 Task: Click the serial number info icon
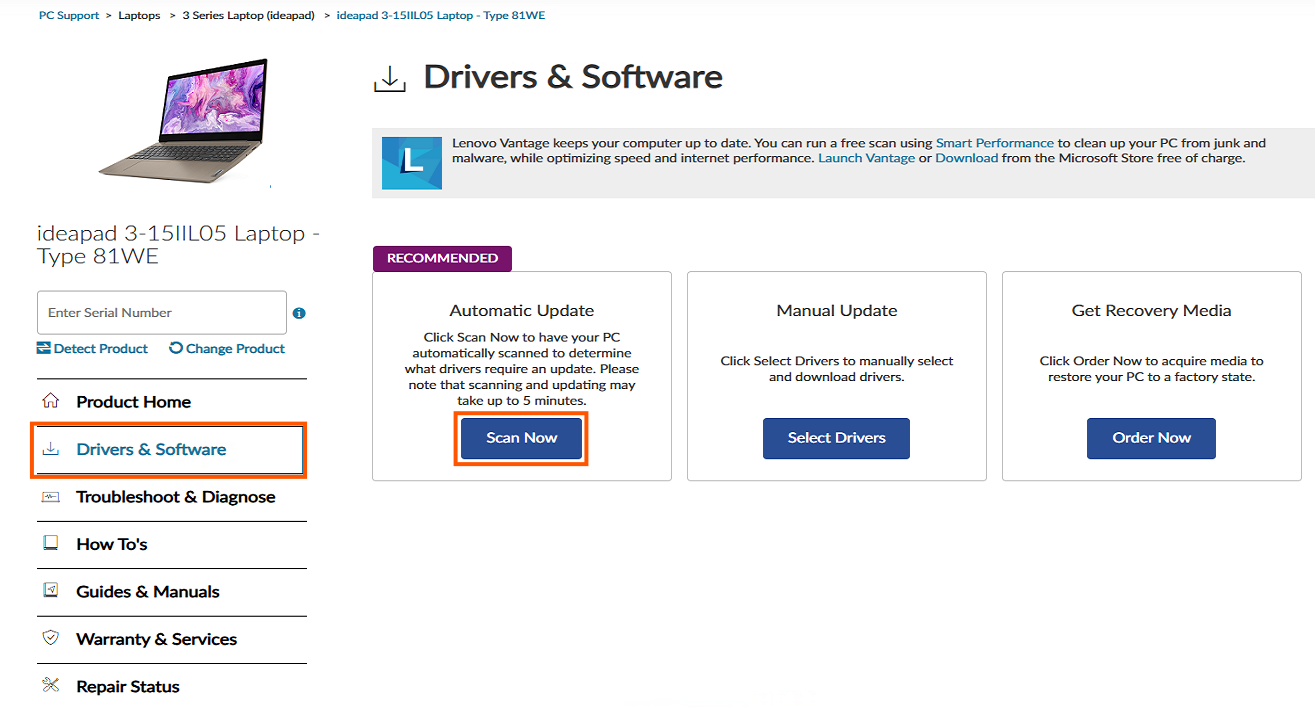pos(299,313)
